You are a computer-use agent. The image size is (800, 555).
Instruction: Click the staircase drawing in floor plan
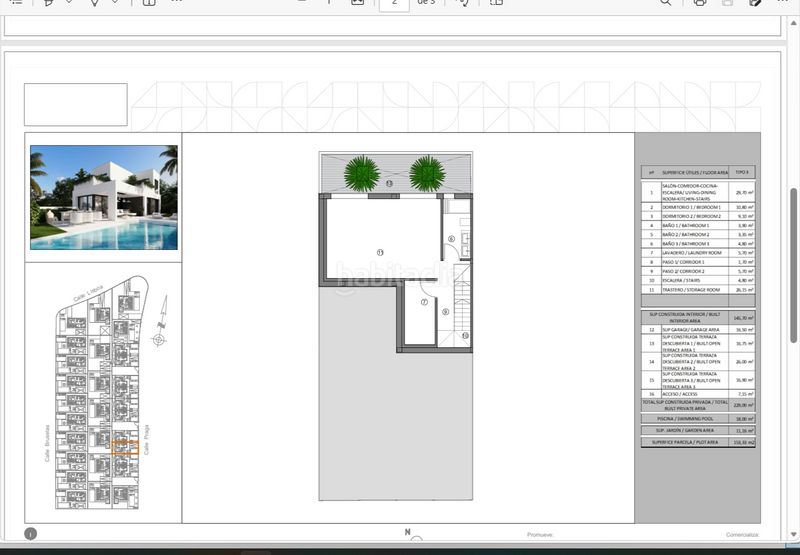[x=462, y=306]
